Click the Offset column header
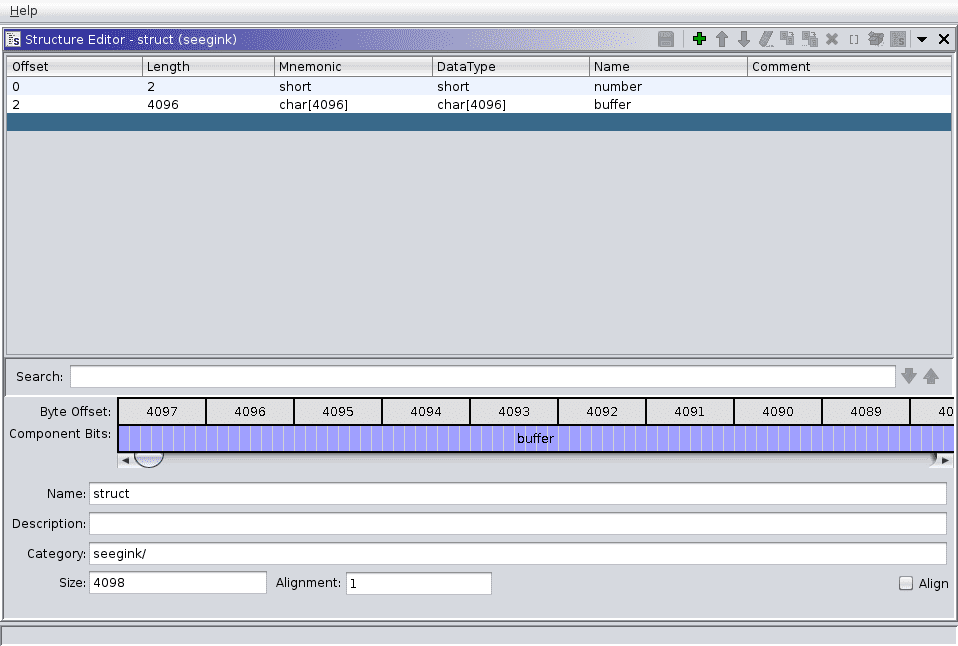958x646 pixels. [x=74, y=66]
